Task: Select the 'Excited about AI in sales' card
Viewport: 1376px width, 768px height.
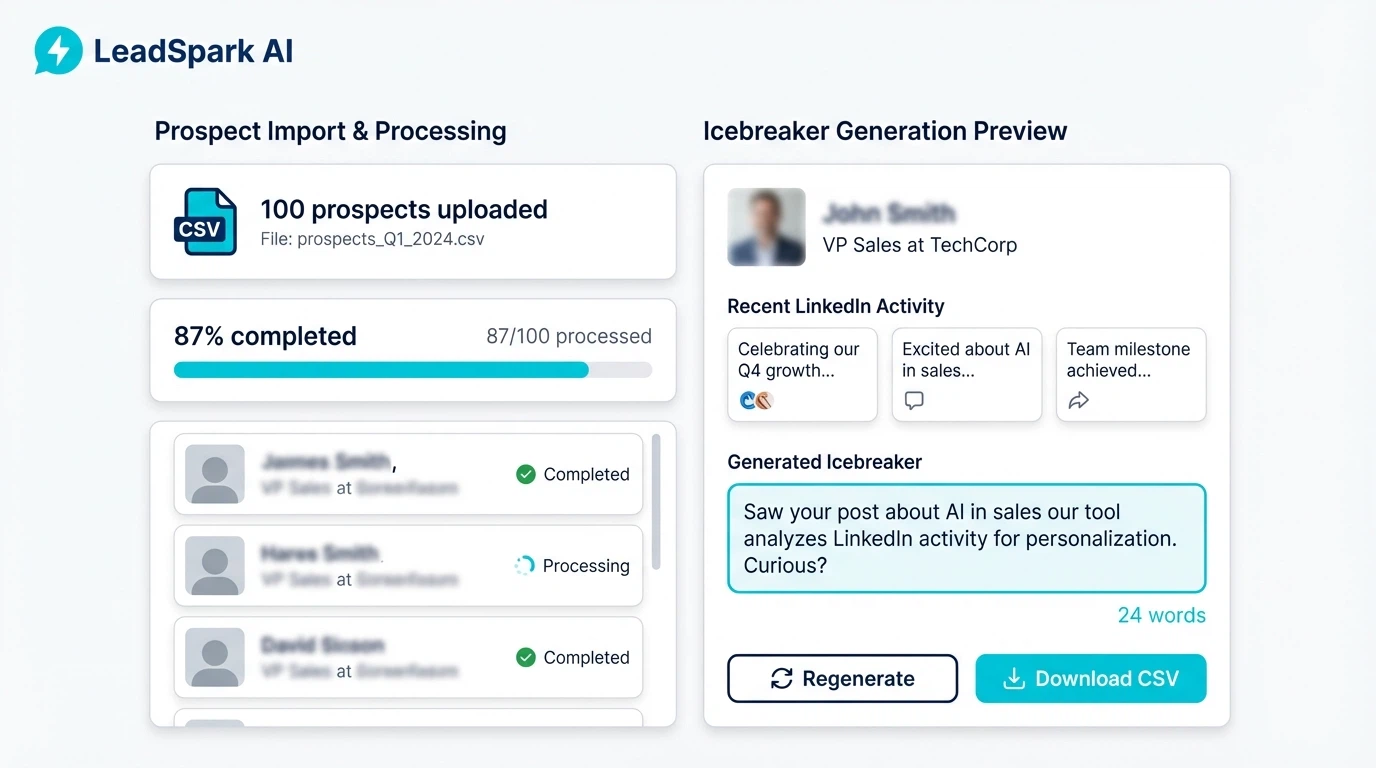Action: pyautogui.click(x=966, y=374)
